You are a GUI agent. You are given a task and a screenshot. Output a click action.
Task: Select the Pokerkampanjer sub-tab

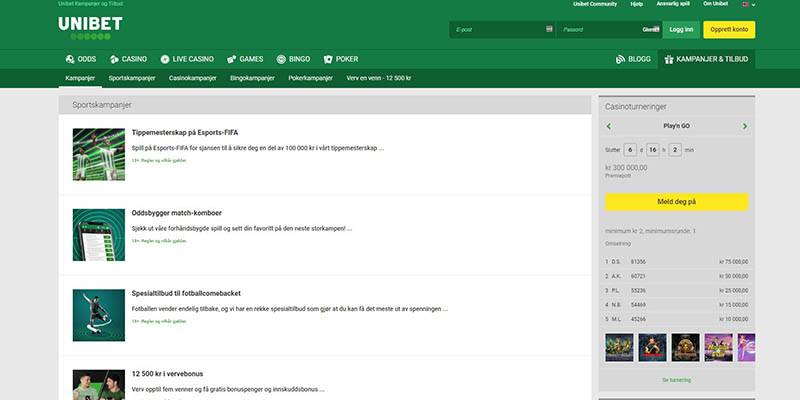pyautogui.click(x=310, y=78)
